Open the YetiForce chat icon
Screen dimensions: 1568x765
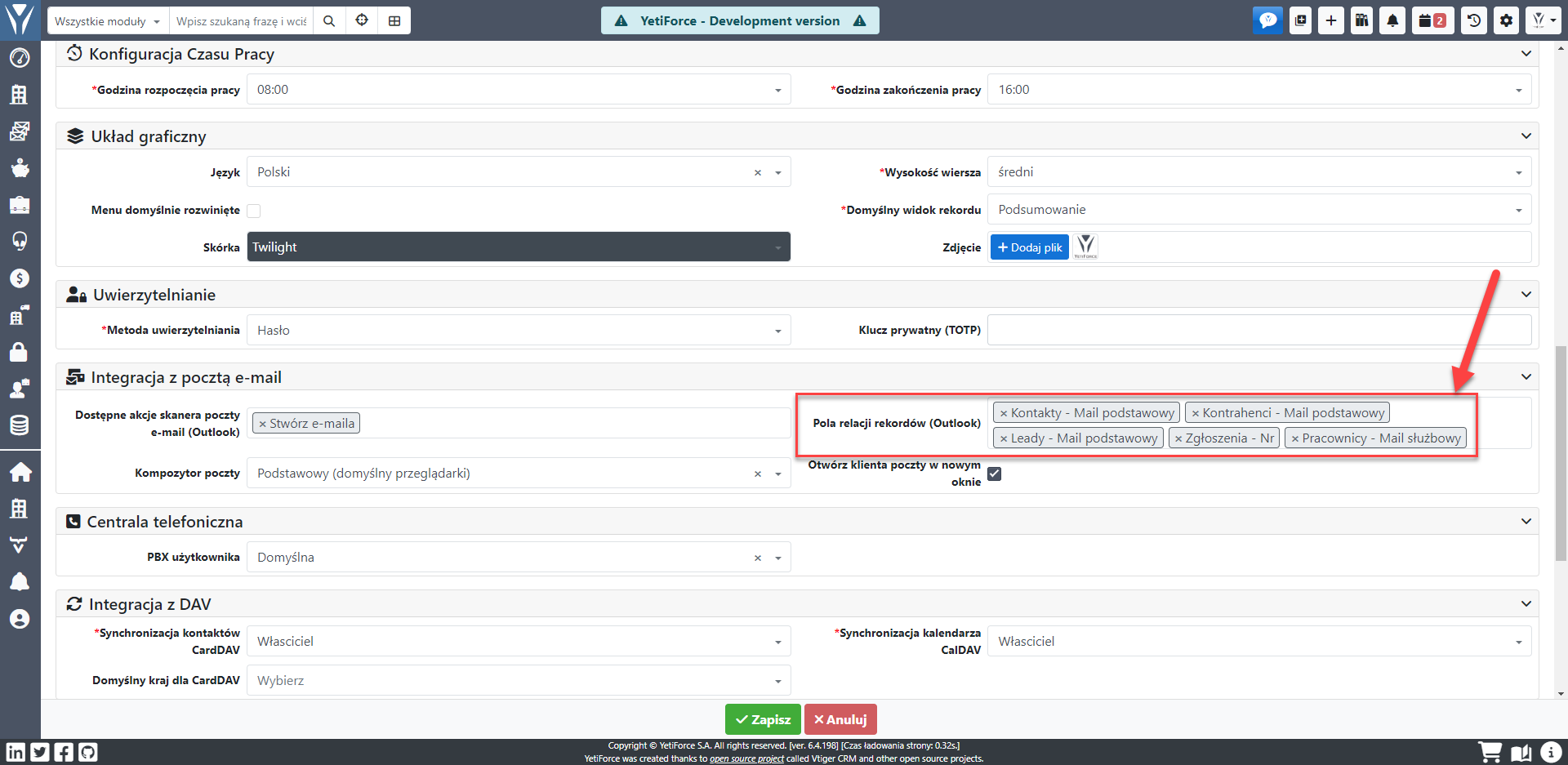[1267, 20]
